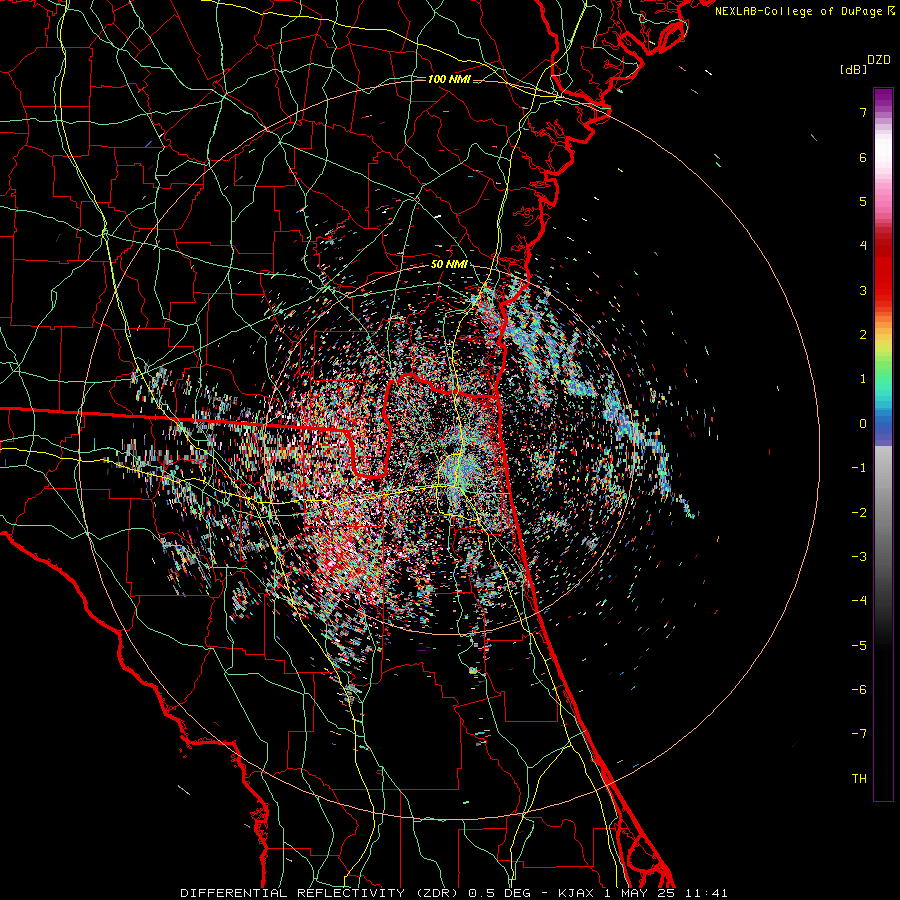This screenshot has width=900, height=900.
Task: Click the 4 value on color scale
Action: click(x=863, y=246)
